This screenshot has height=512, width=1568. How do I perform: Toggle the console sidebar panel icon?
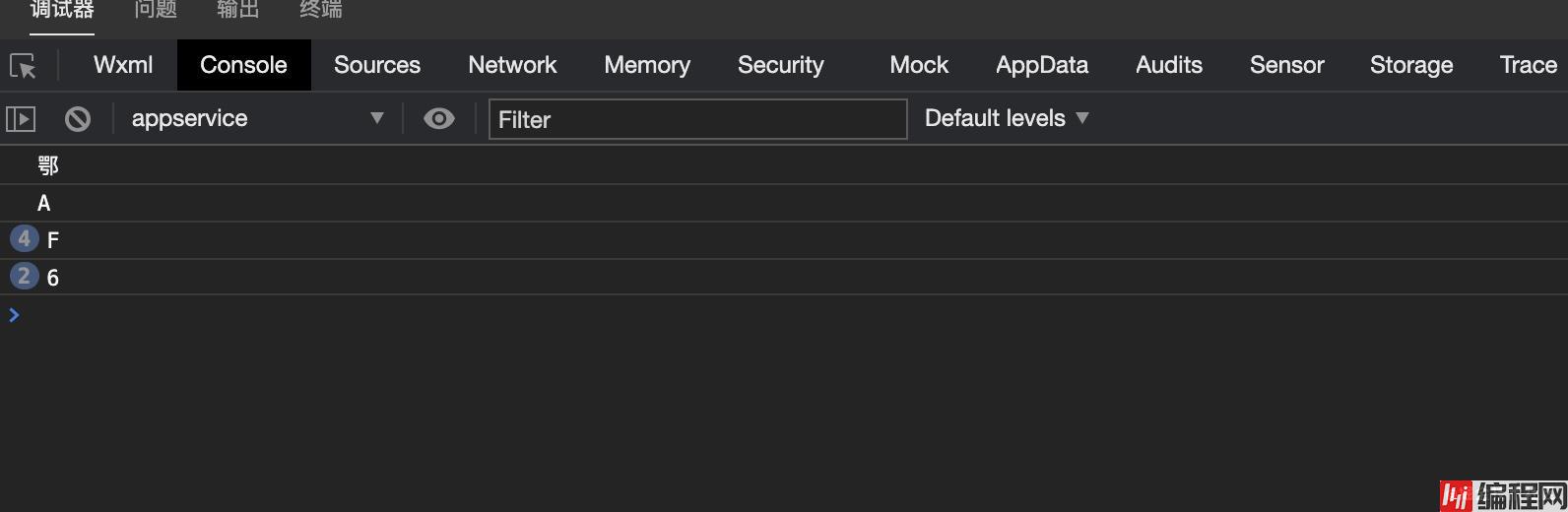21,119
